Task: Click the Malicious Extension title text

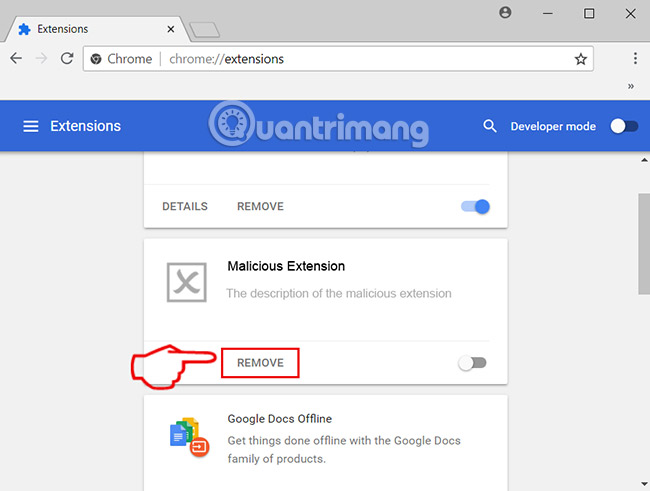Action: (286, 266)
